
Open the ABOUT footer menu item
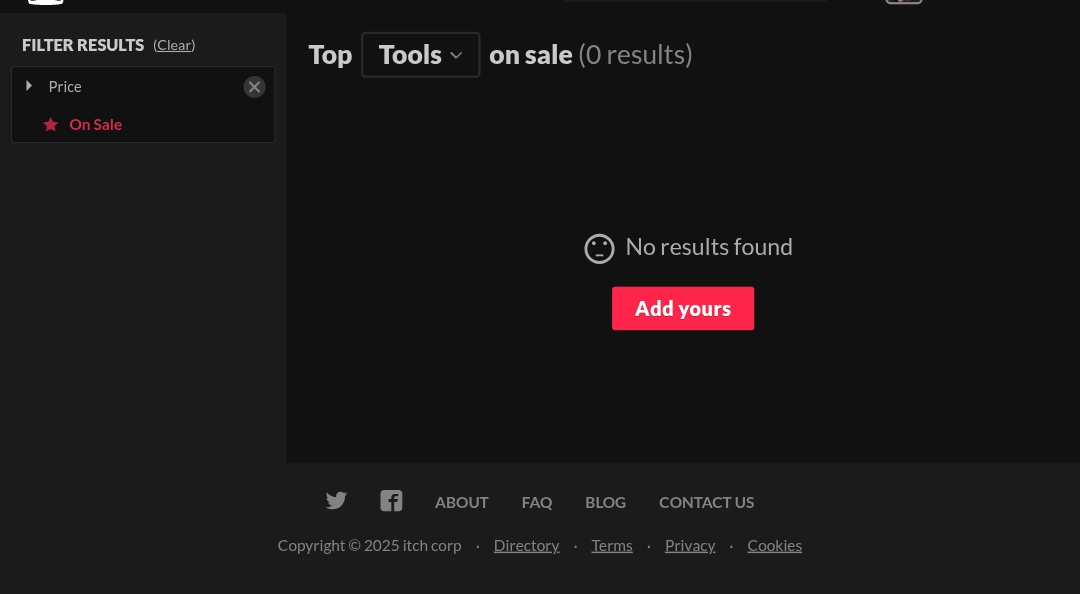tap(461, 502)
